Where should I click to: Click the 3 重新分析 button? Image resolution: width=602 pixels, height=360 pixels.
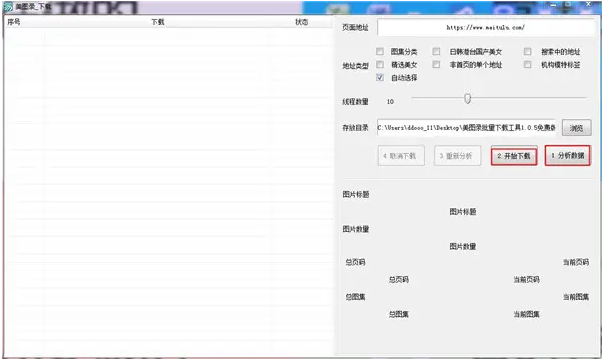pos(457,156)
